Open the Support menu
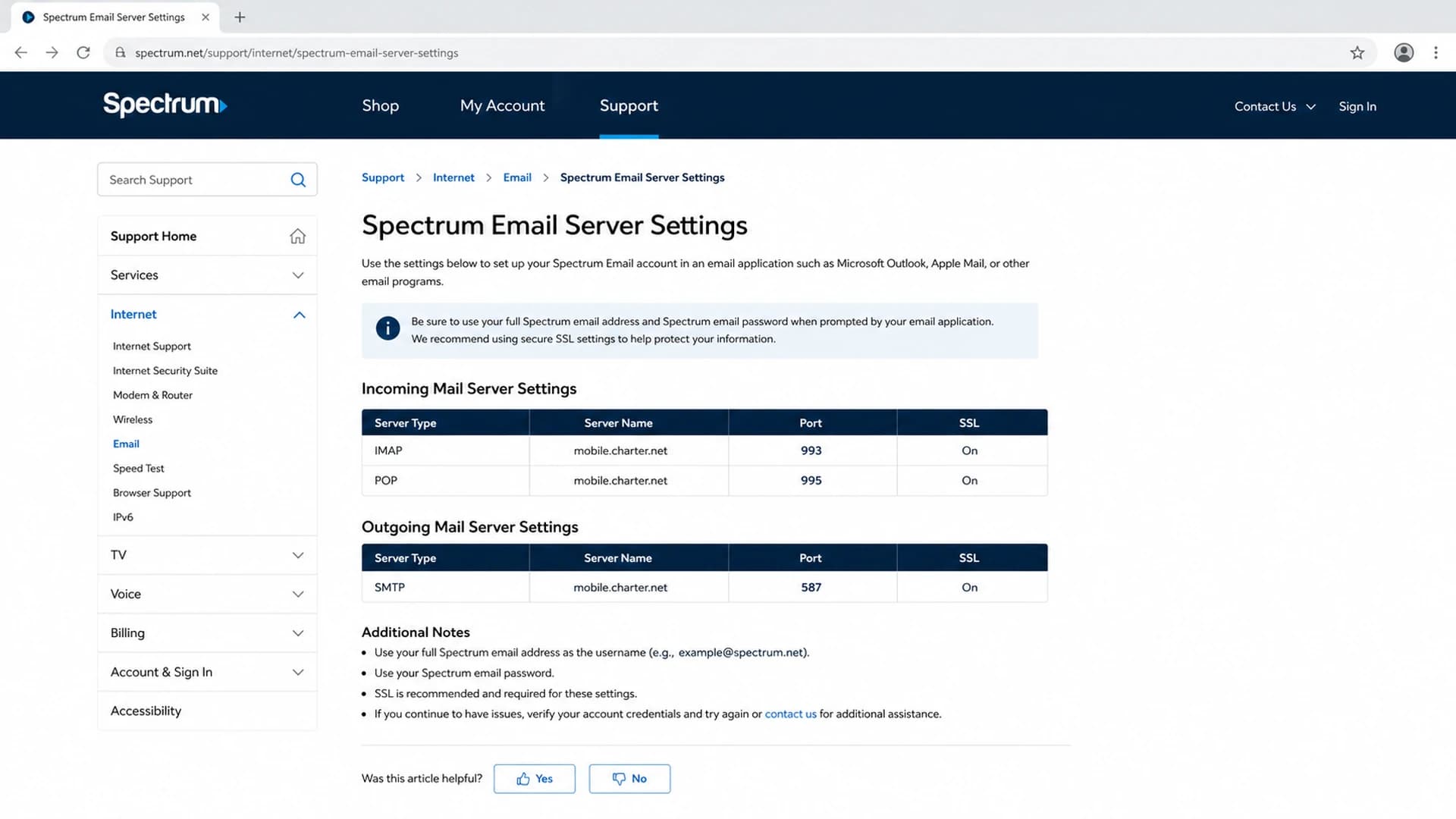The width and height of the screenshot is (1456, 819). coord(629,105)
